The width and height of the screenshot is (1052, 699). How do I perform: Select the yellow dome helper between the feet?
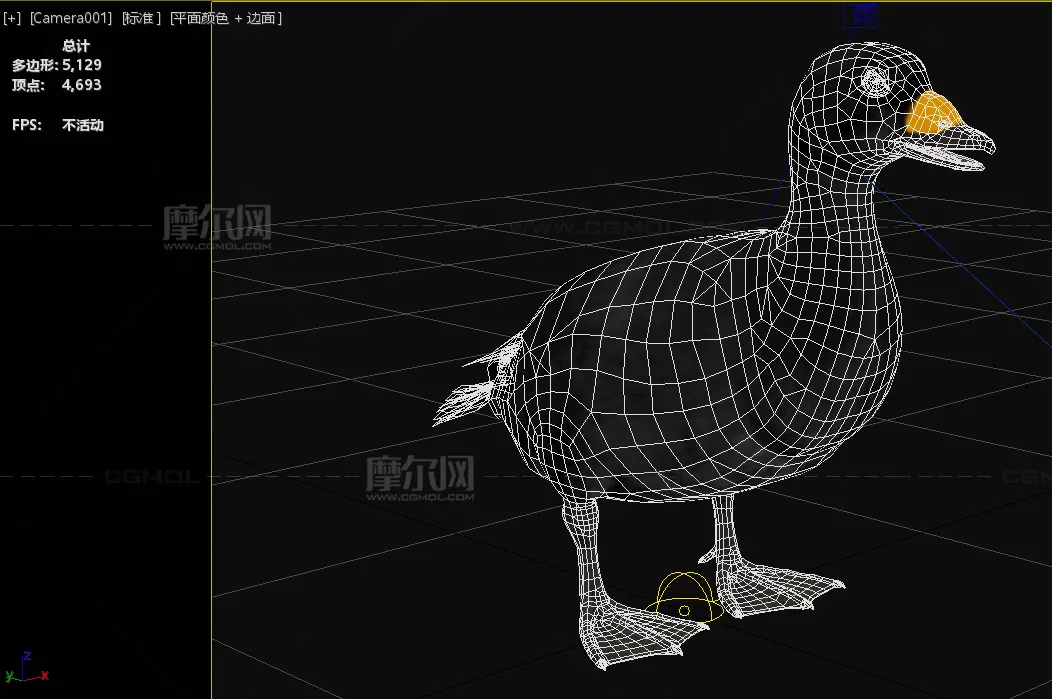pos(685,599)
